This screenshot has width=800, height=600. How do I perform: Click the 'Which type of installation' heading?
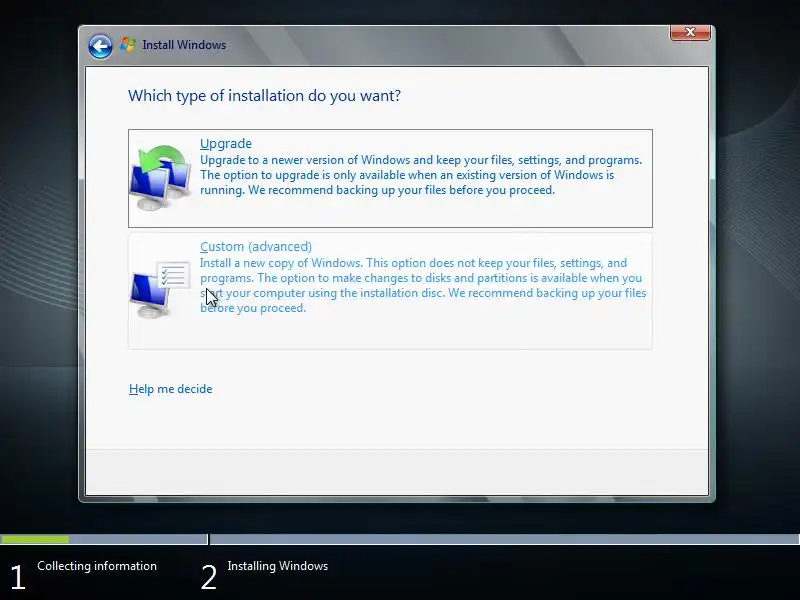tap(264, 95)
